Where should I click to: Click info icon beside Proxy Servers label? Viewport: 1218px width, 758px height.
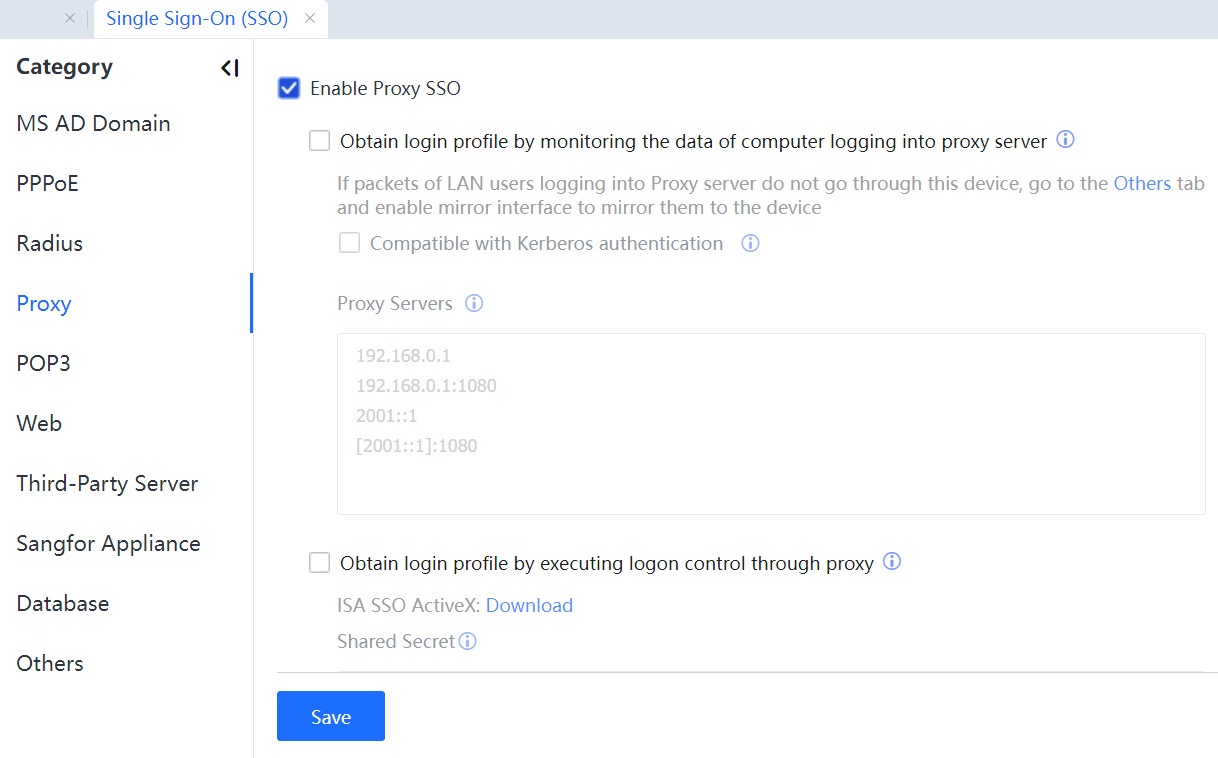coord(474,303)
